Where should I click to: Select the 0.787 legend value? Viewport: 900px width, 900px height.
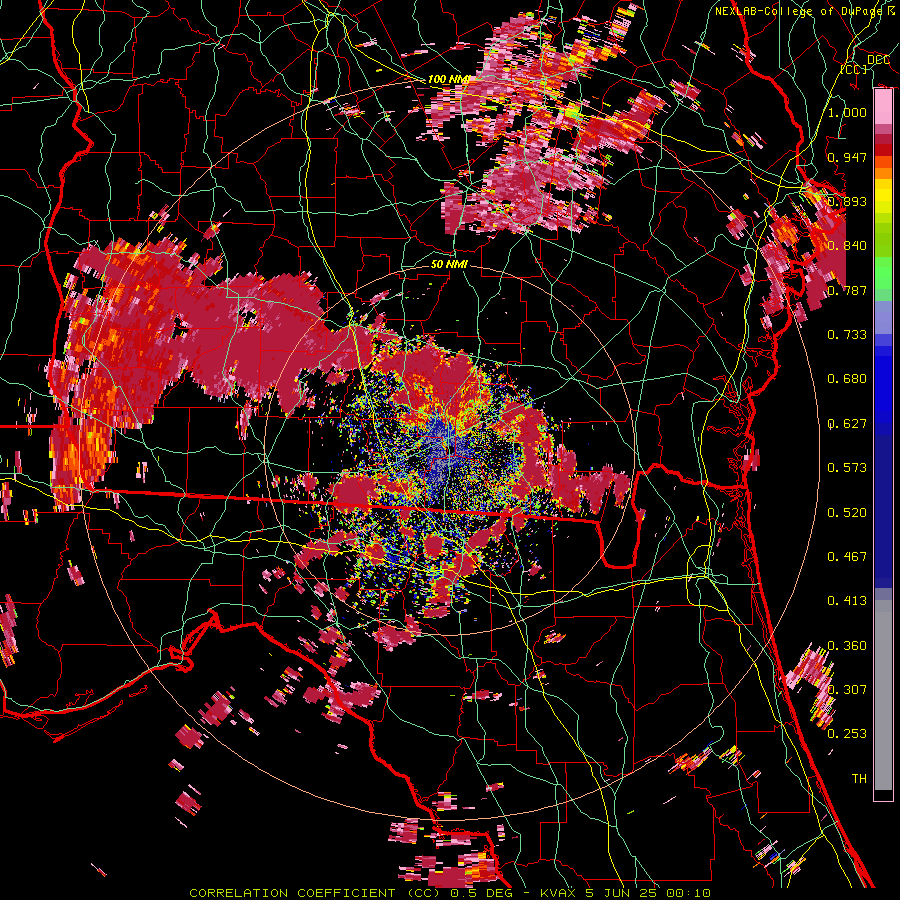point(847,290)
